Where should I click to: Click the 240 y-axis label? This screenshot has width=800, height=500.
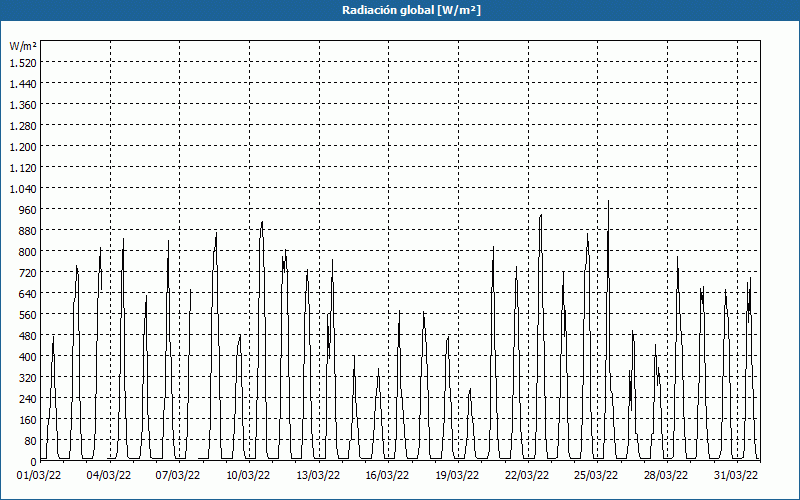pyautogui.click(x=28, y=399)
